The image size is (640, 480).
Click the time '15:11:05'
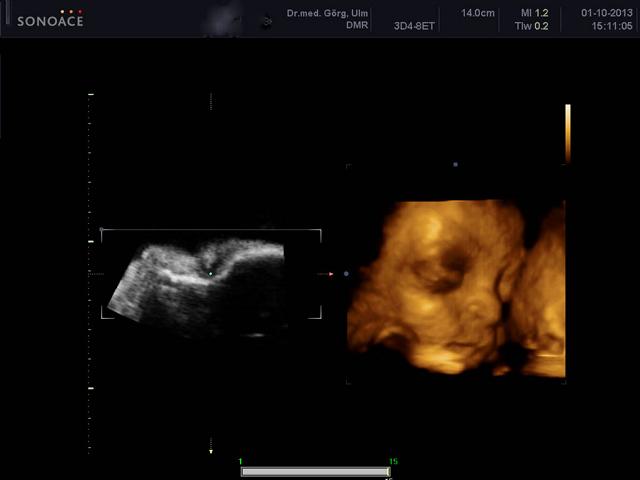point(612,26)
